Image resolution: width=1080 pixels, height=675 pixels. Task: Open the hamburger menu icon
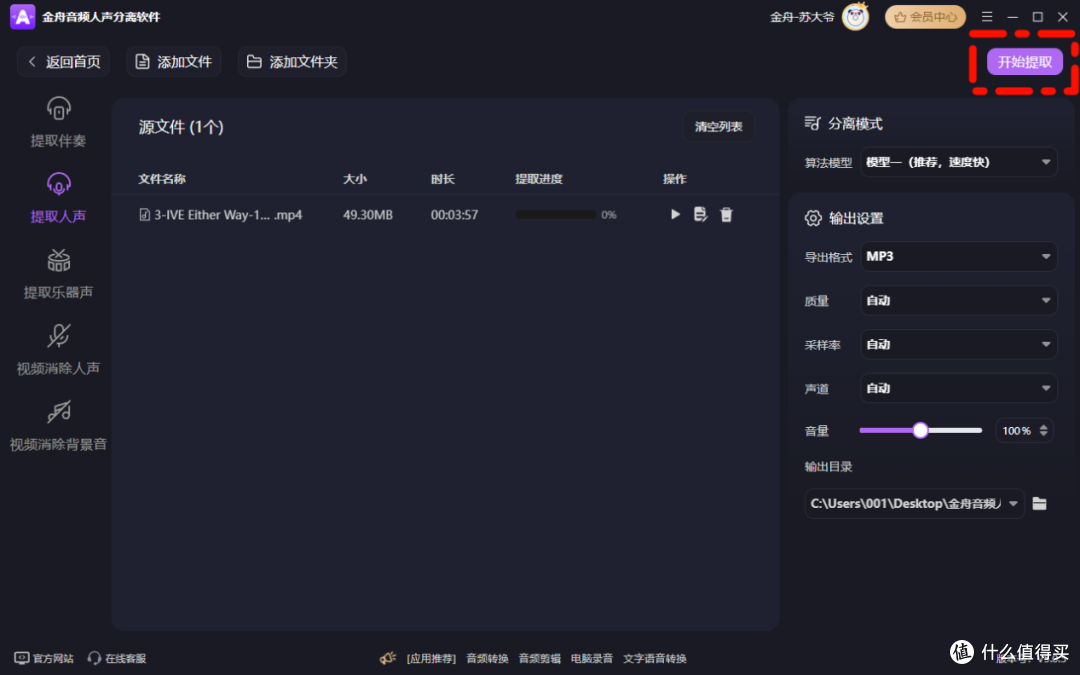987,17
